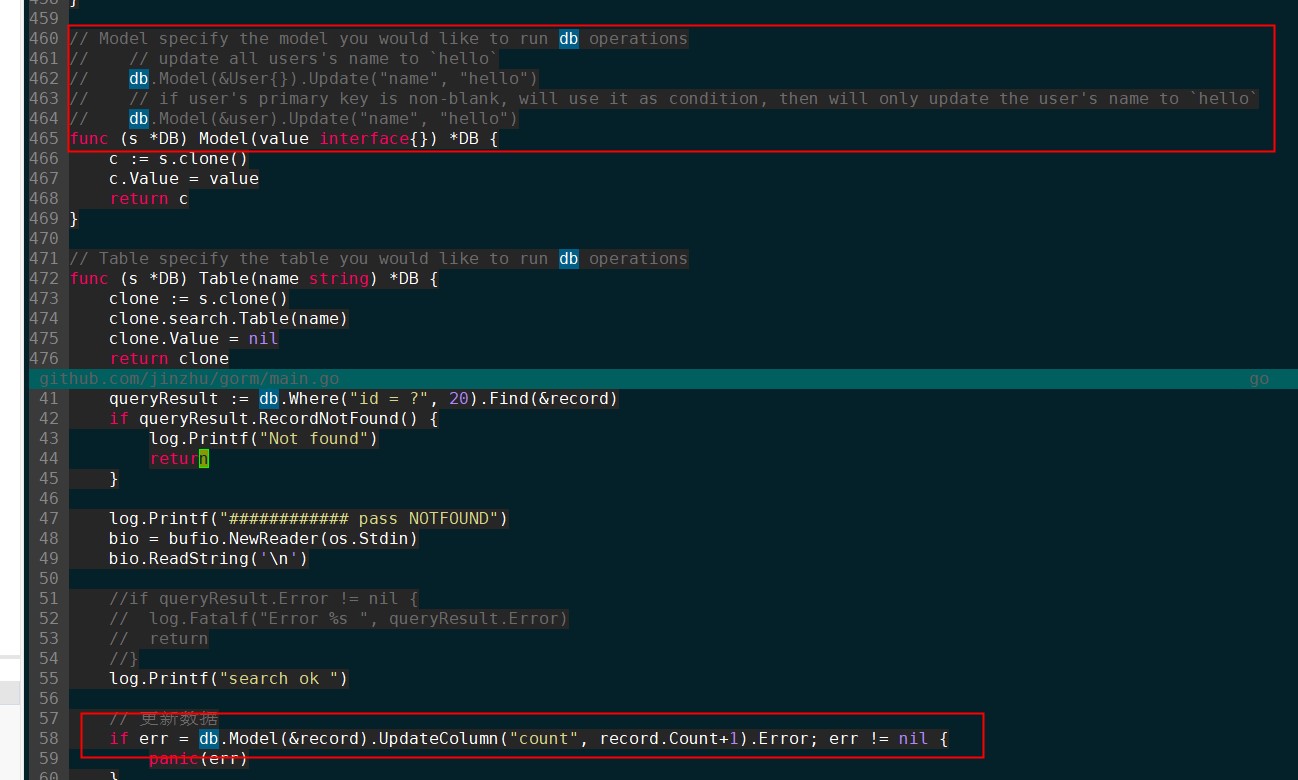Click line number 41 in the lower pane
The height and width of the screenshot is (780, 1298).
coord(49,399)
